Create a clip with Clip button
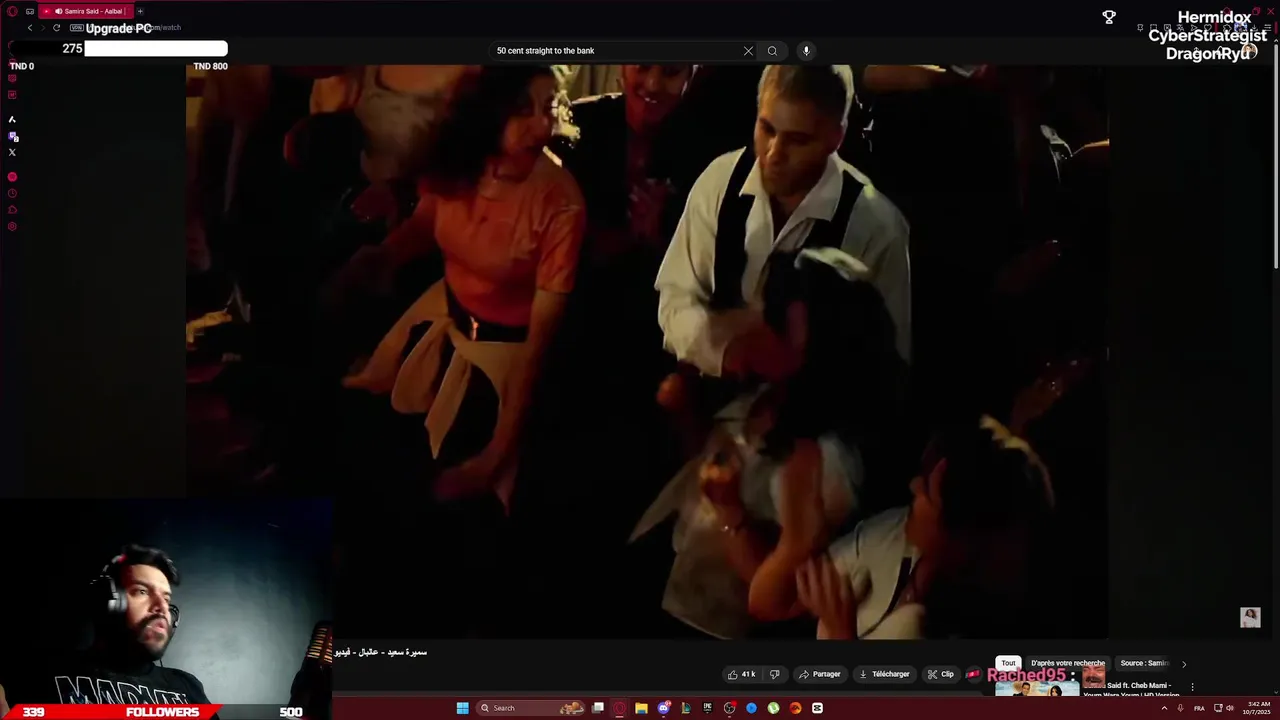1280x720 pixels. (940, 674)
